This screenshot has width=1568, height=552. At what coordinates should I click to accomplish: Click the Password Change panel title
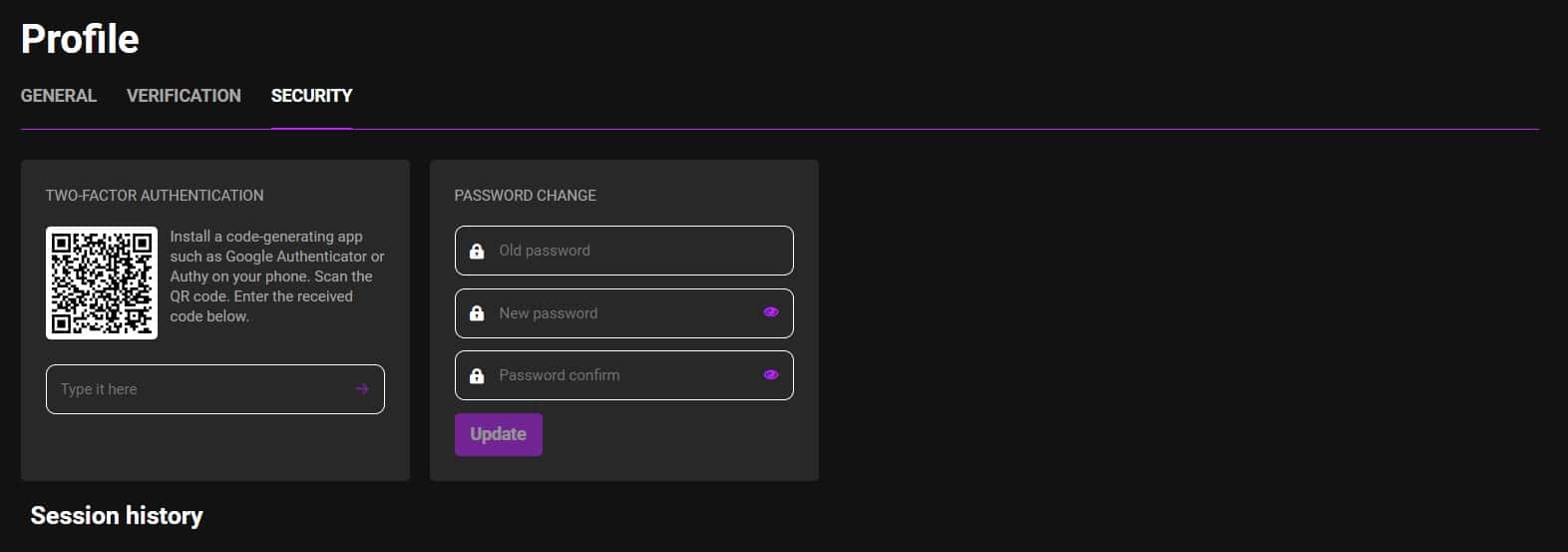[525, 196]
